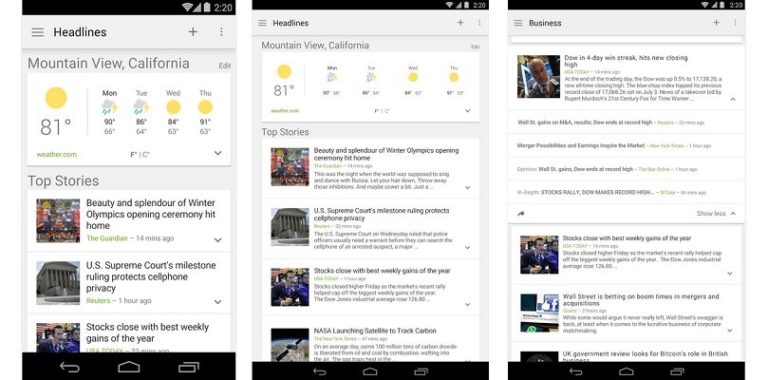This screenshot has height=380, width=768.
Task: Expand the weather card on the middle phone
Action: (468, 111)
